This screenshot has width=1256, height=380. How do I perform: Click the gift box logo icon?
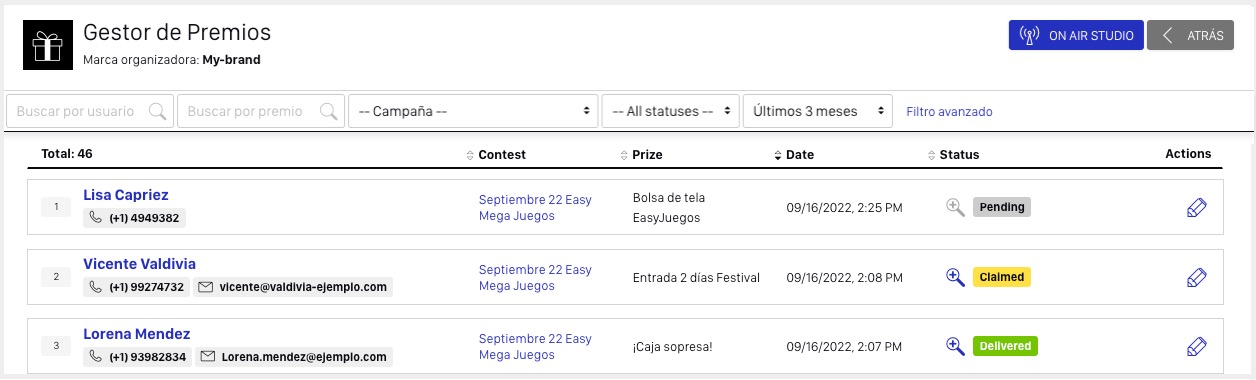[x=47, y=44]
